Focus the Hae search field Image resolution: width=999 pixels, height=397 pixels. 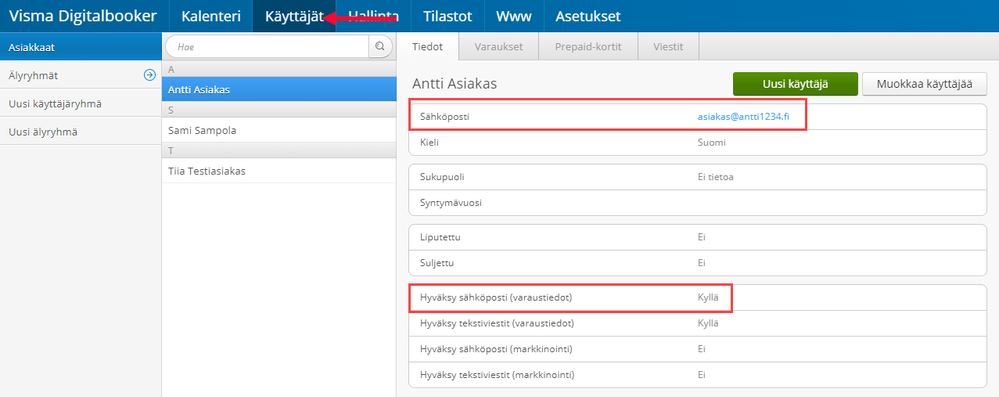[268, 47]
